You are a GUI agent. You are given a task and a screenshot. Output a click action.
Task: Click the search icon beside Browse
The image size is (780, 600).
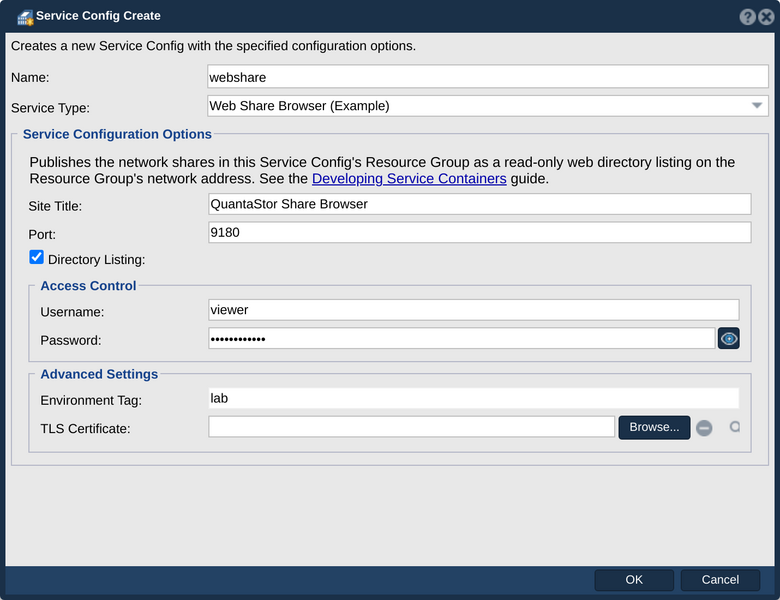coord(734,427)
